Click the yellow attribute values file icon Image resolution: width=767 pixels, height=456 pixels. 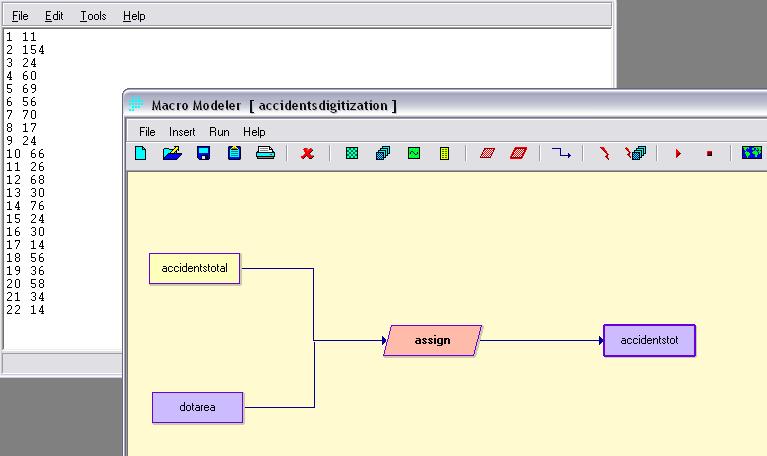point(445,153)
